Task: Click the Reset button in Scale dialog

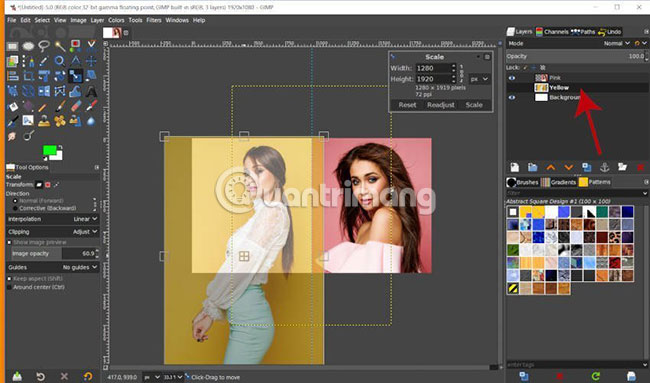Action: pos(407,105)
